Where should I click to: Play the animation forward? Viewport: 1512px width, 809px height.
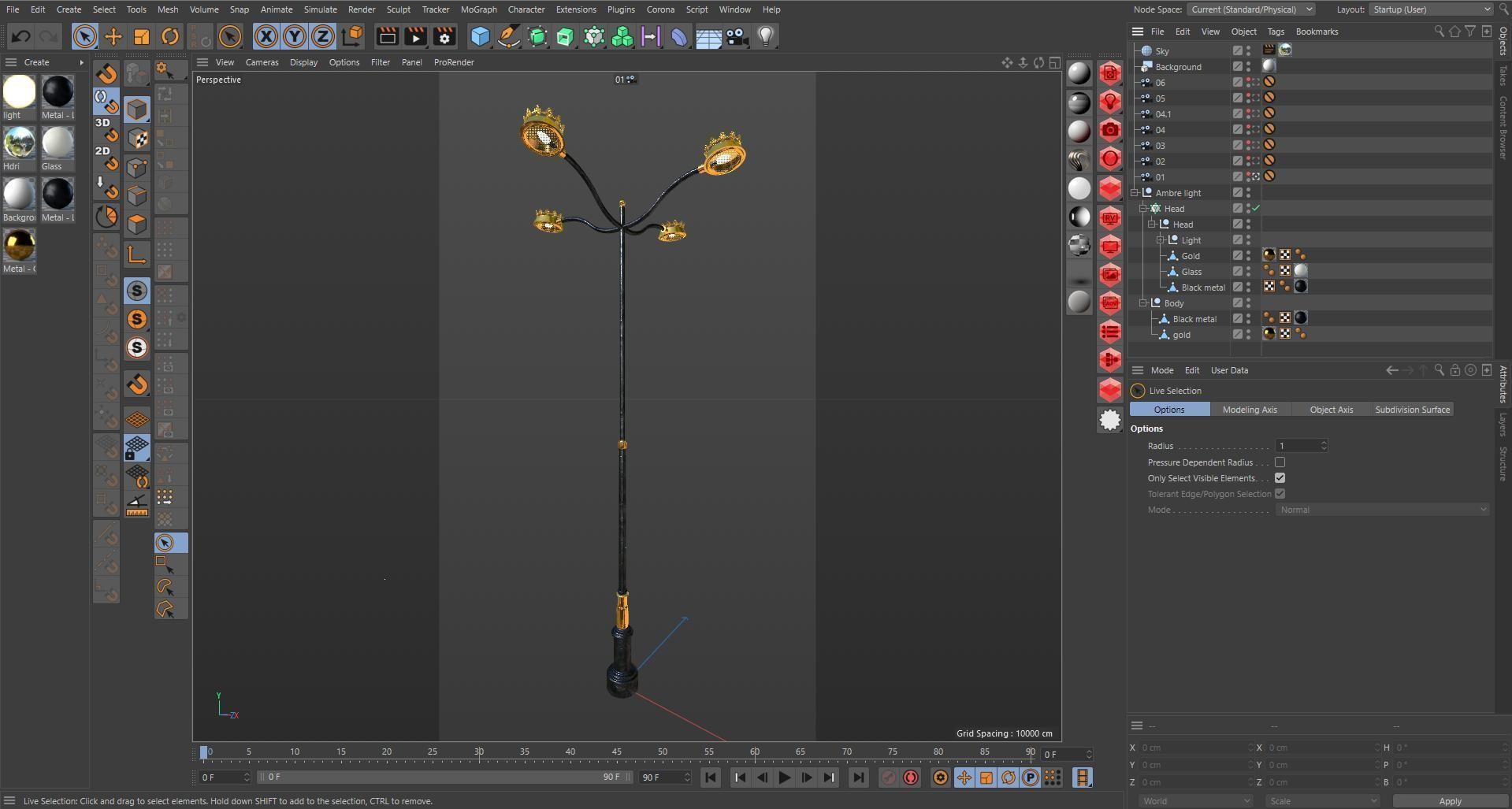(x=784, y=777)
